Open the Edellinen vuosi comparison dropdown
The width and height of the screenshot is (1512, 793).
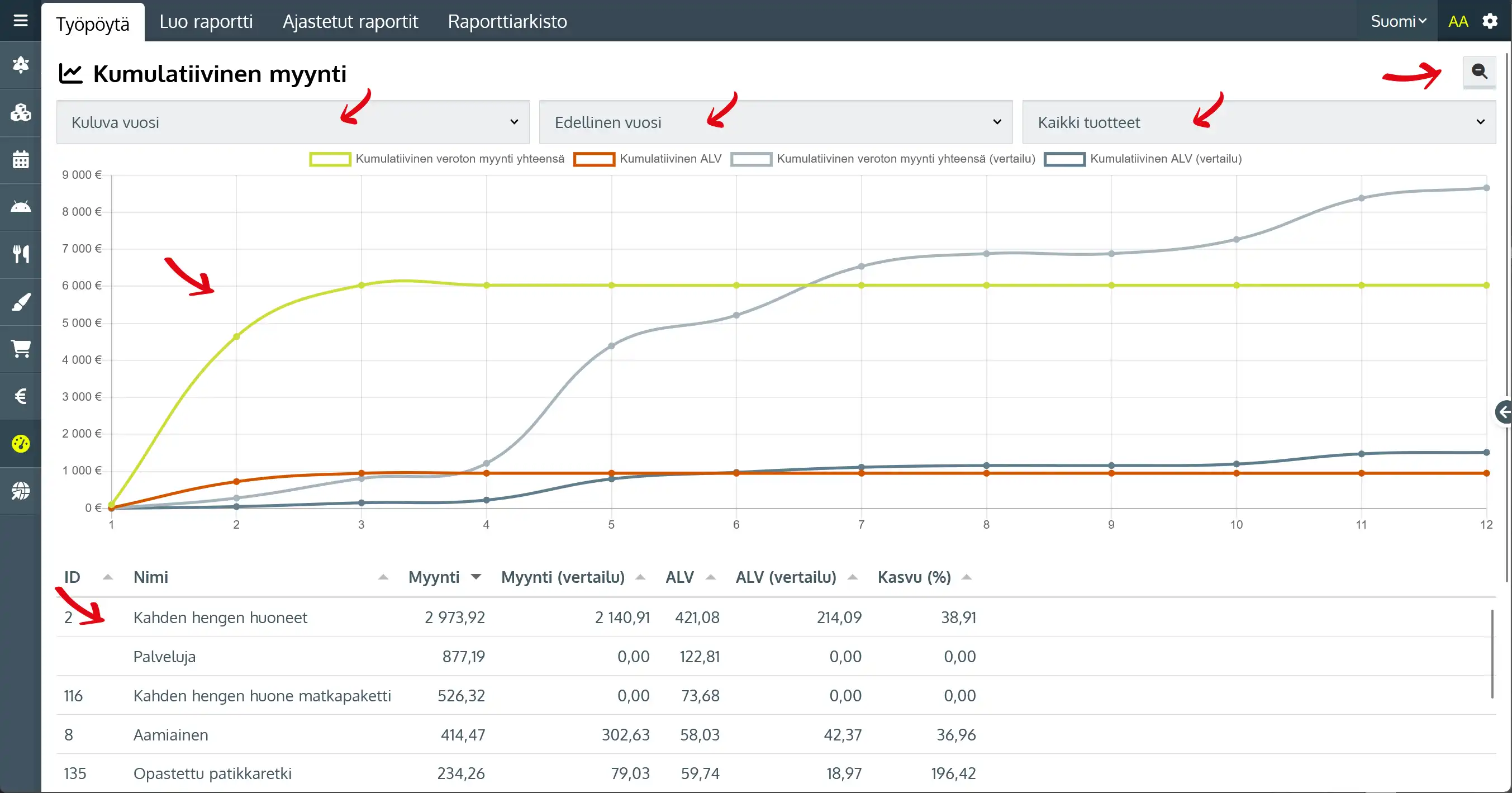pyautogui.click(x=776, y=122)
